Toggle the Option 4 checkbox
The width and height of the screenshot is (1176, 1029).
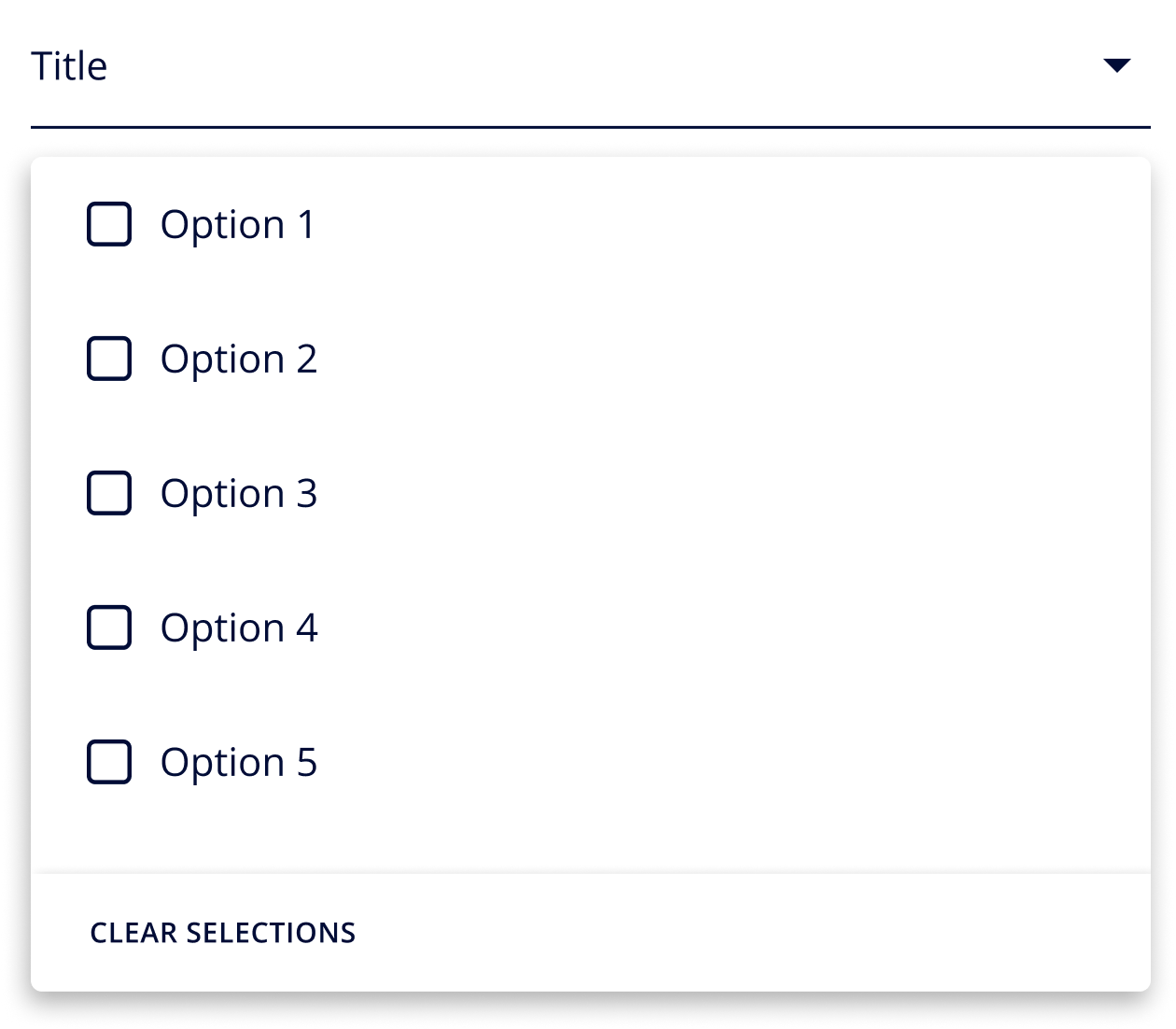[109, 627]
